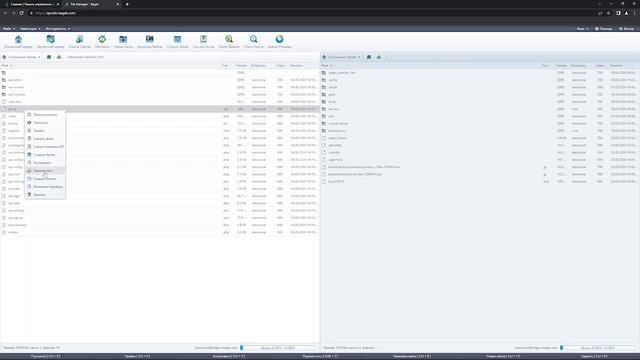Click the left panel Тип column header
Screen dimensions: 640x360
pos(225,65)
